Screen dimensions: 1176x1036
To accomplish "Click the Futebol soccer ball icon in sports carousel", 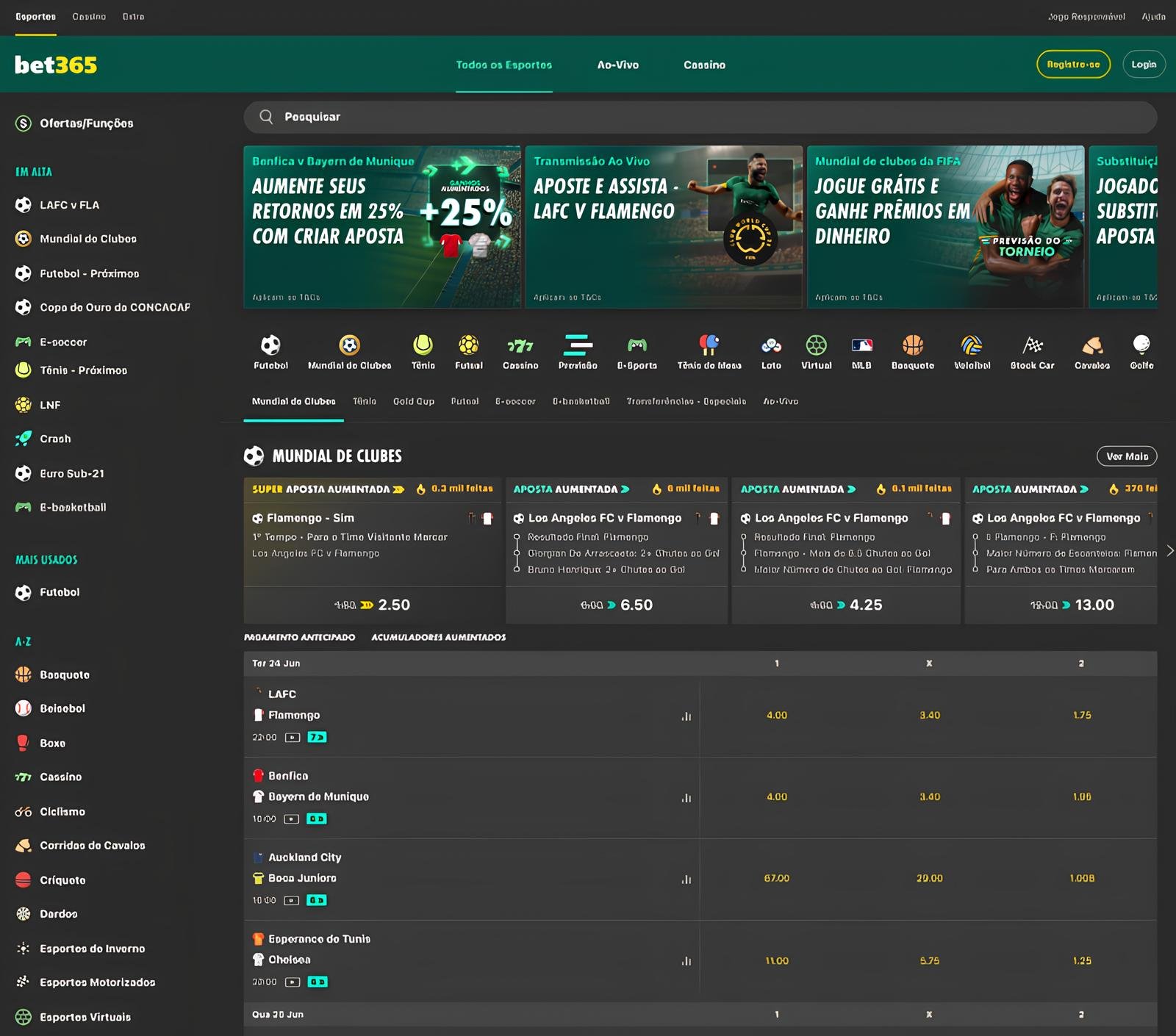I will (x=270, y=345).
